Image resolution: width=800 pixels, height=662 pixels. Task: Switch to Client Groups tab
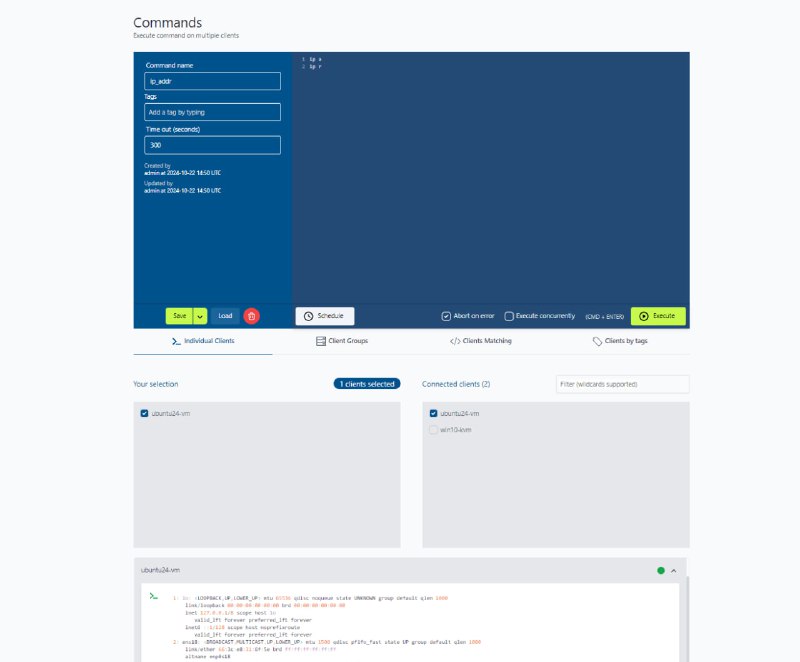coord(342,341)
